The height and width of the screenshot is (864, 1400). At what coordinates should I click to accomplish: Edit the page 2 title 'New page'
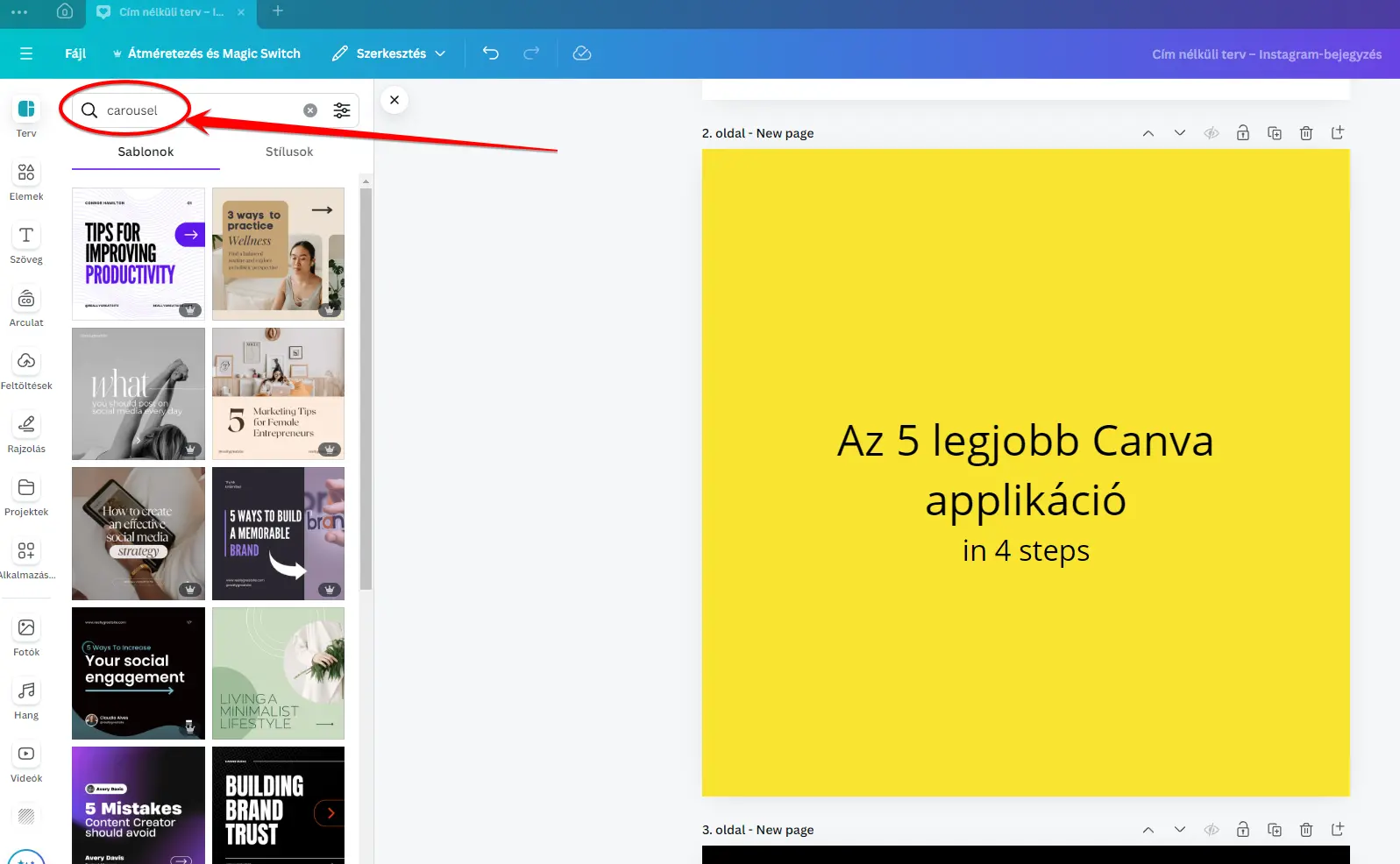(785, 133)
